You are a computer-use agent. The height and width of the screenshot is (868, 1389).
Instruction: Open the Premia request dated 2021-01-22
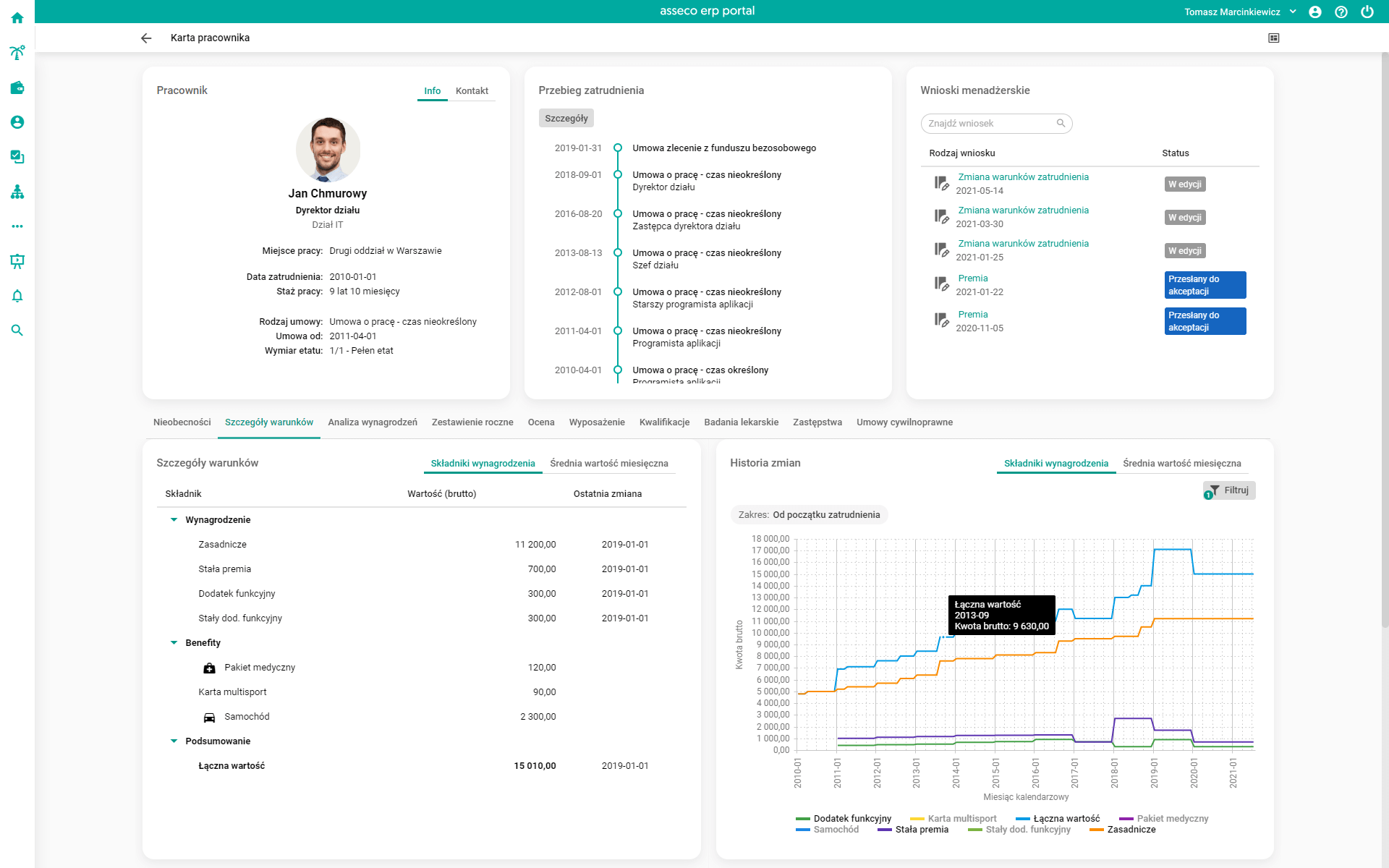point(972,278)
